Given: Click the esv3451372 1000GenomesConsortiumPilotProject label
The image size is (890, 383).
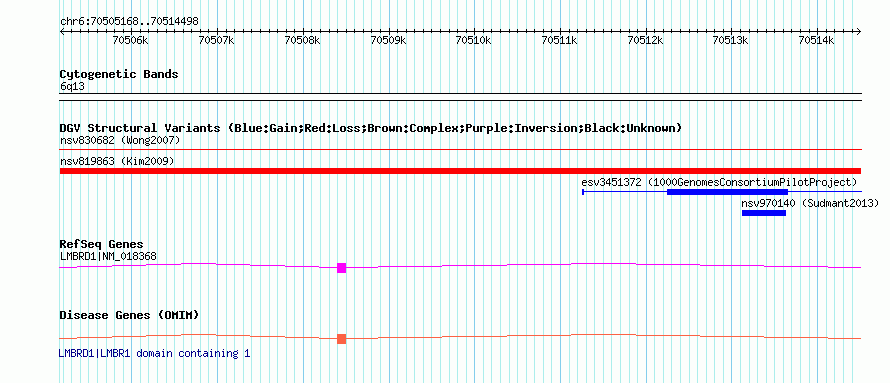Looking at the screenshot, I should (719, 182).
